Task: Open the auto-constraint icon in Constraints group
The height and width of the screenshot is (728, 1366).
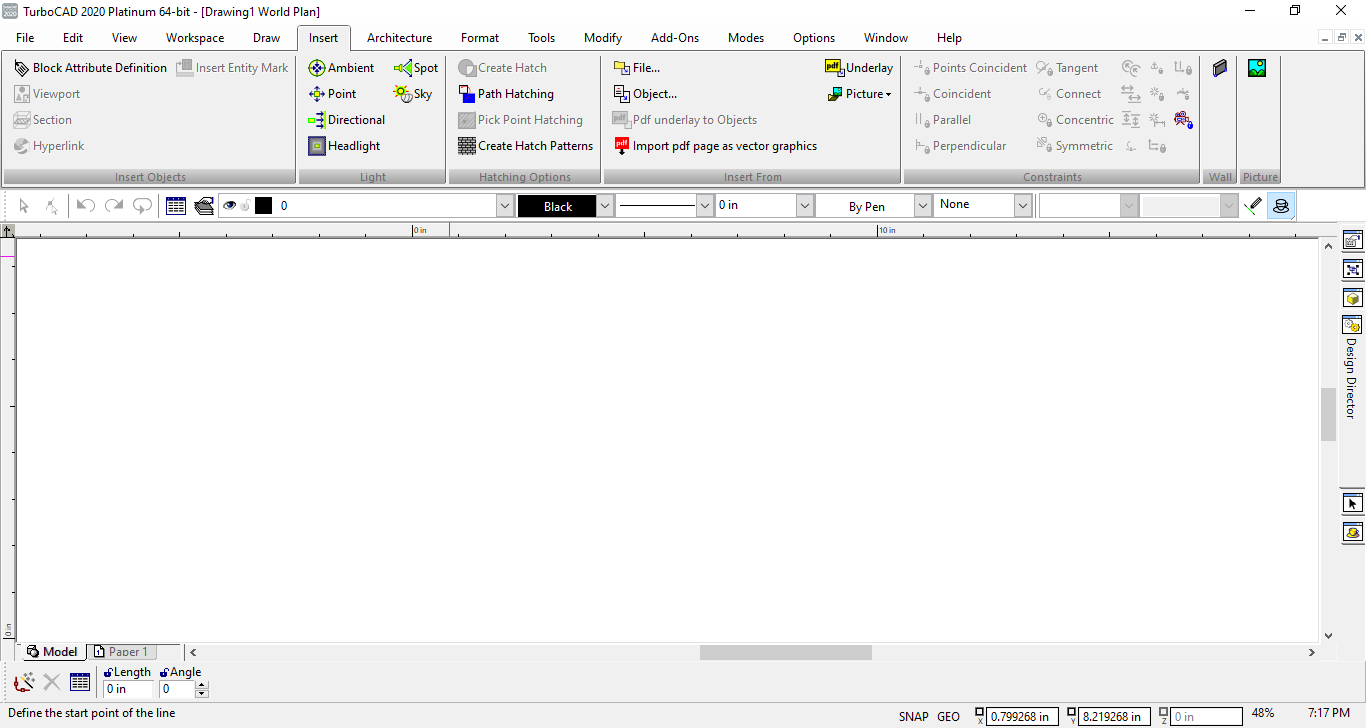Action: pos(1183,120)
